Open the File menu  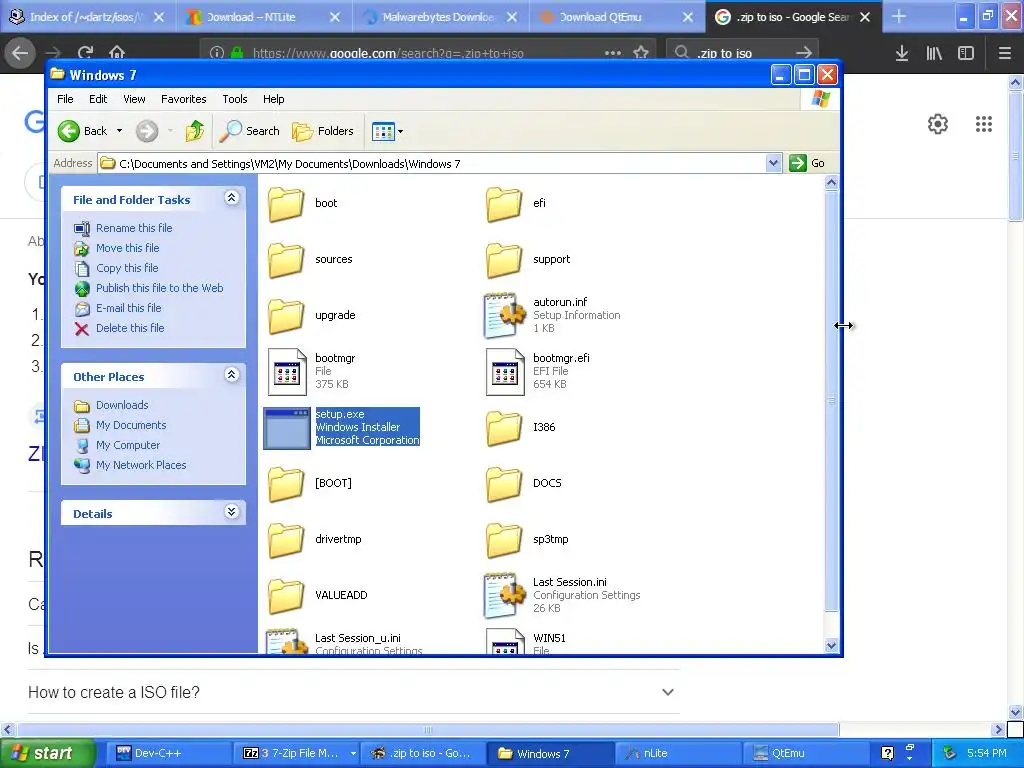(65, 99)
